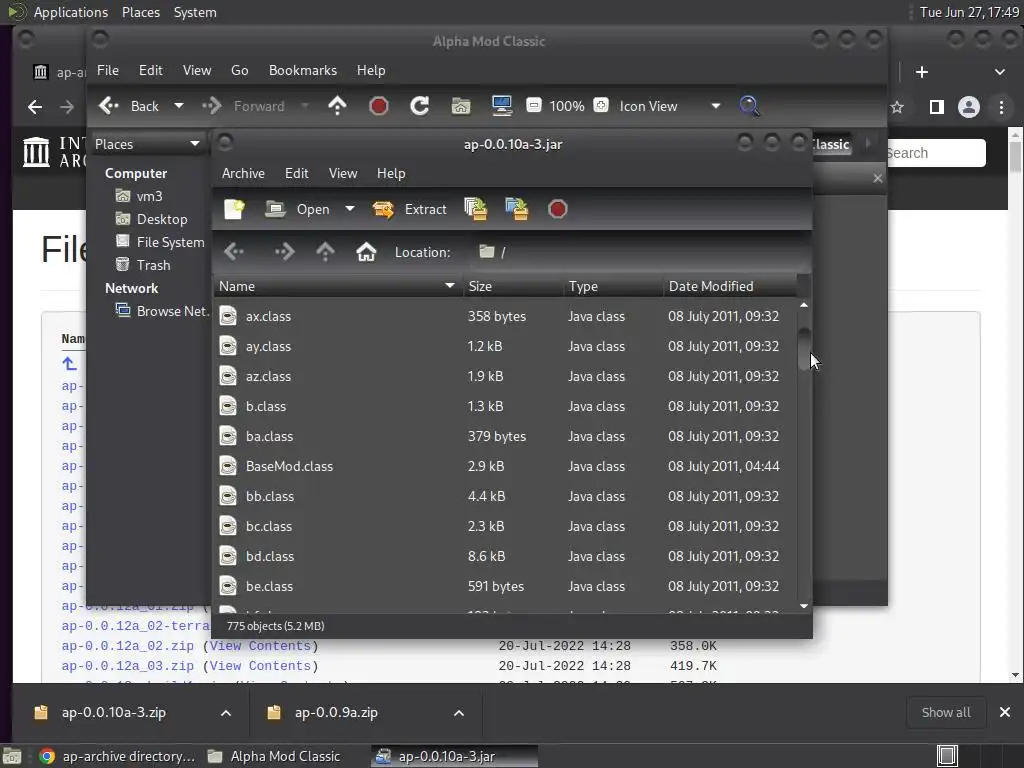The width and height of the screenshot is (1024, 768).
Task: Open the Archive menu
Action: pyautogui.click(x=243, y=173)
